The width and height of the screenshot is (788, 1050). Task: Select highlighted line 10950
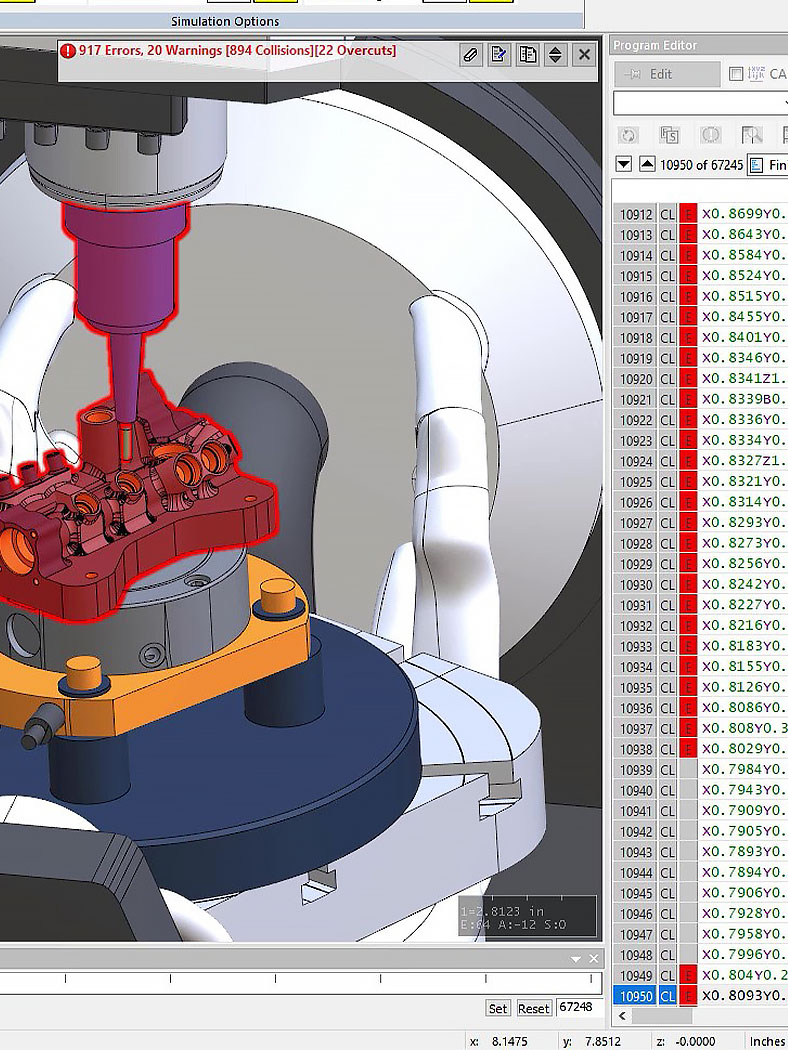click(700, 996)
